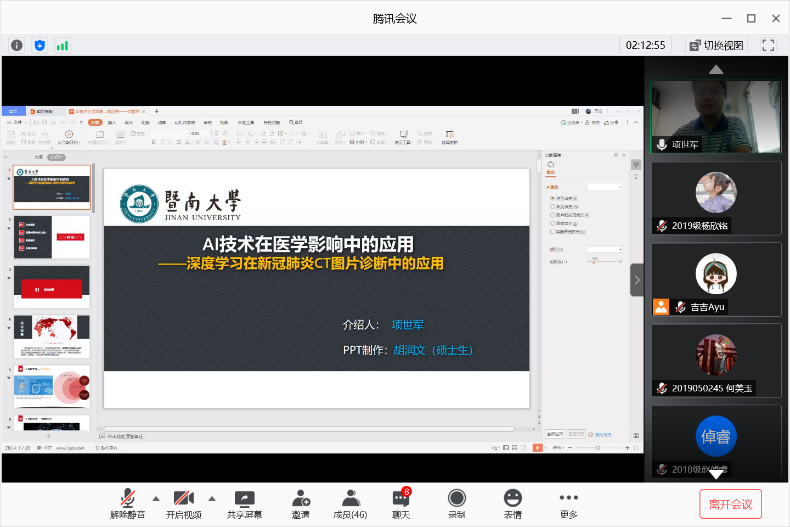Show the members list (46)

(x=350, y=503)
